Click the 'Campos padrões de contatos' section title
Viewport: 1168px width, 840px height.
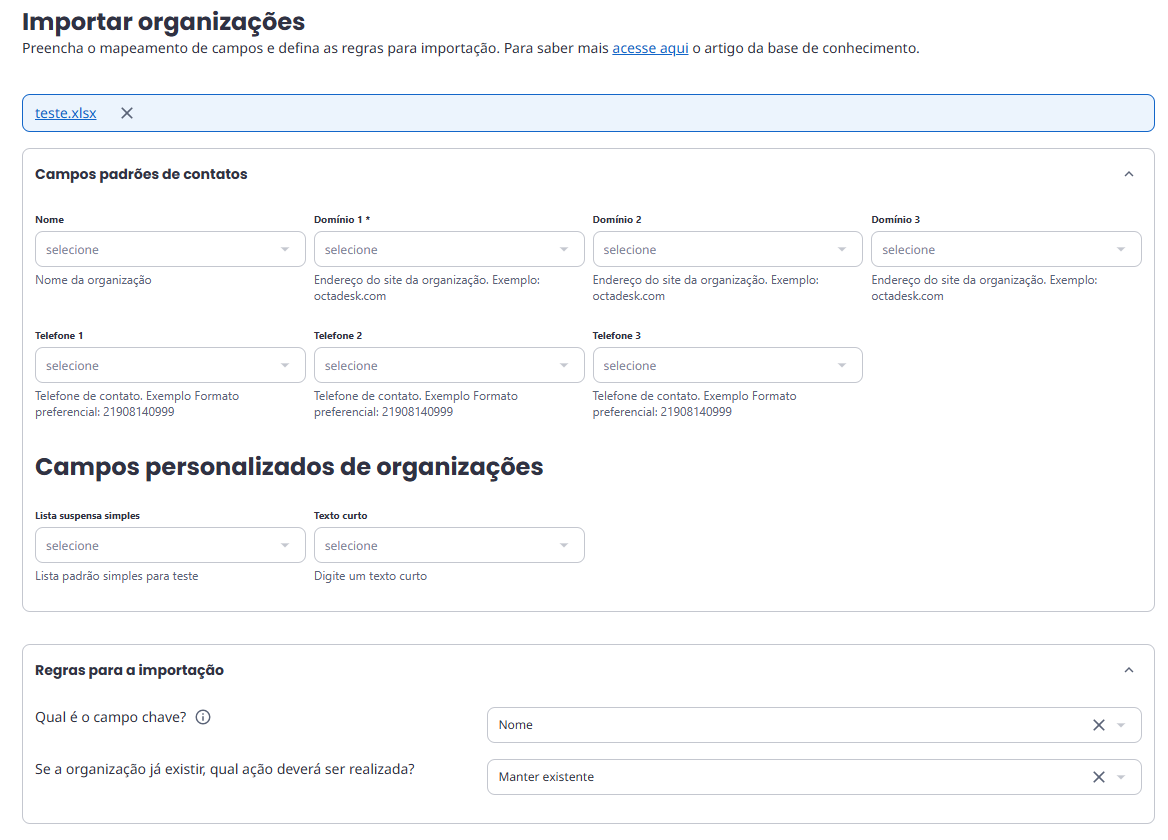[142, 174]
